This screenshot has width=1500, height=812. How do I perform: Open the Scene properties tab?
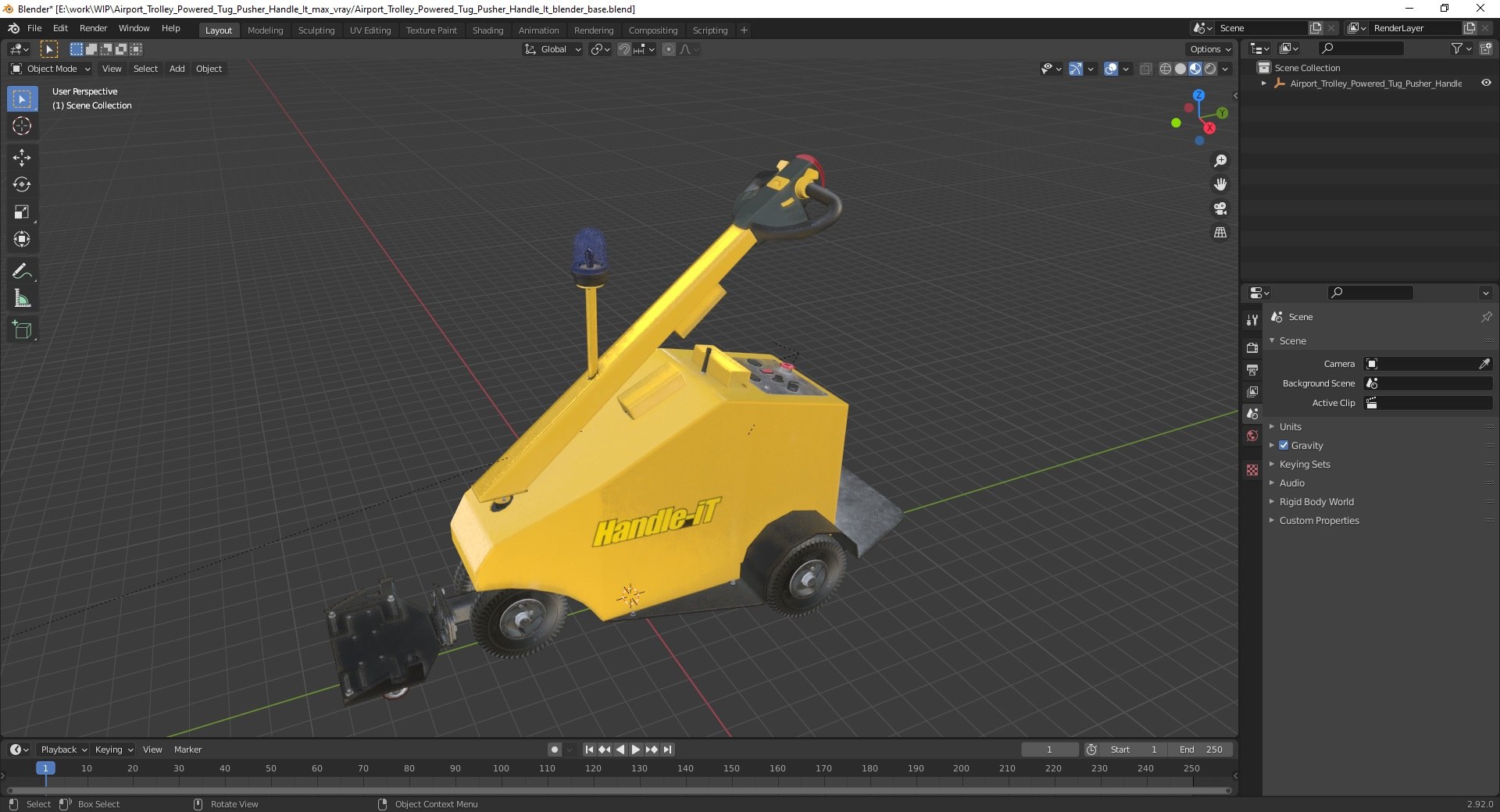click(1252, 413)
